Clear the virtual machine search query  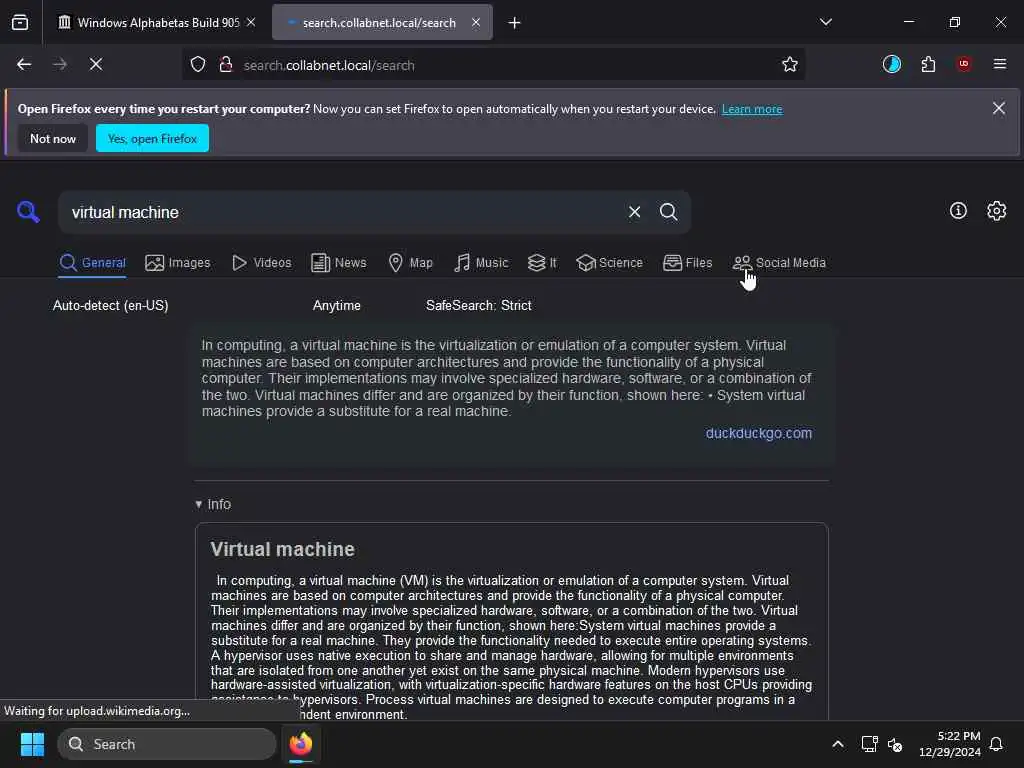point(634,212)
